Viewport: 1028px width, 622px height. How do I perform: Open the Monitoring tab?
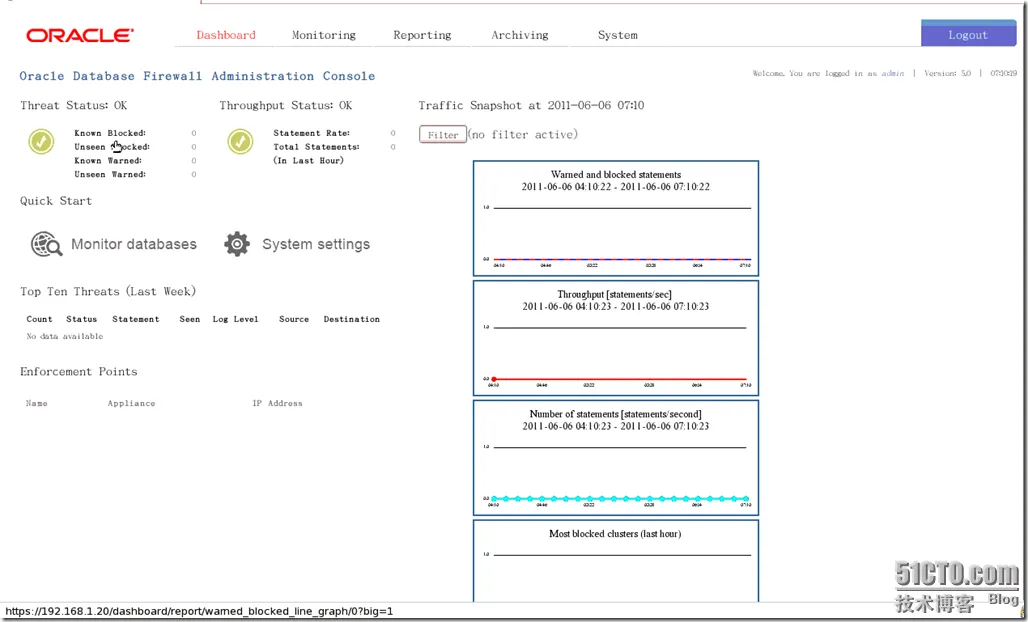click(324, 35)
